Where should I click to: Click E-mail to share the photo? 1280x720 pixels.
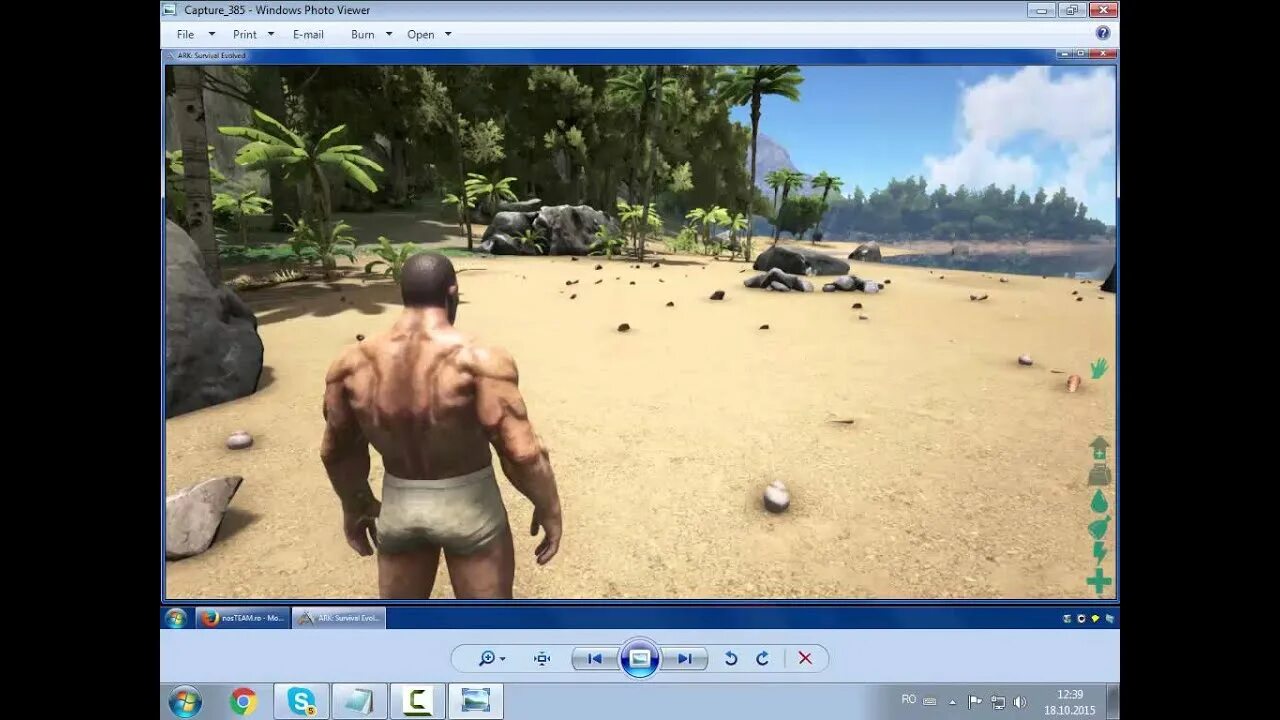pos(307,33)
